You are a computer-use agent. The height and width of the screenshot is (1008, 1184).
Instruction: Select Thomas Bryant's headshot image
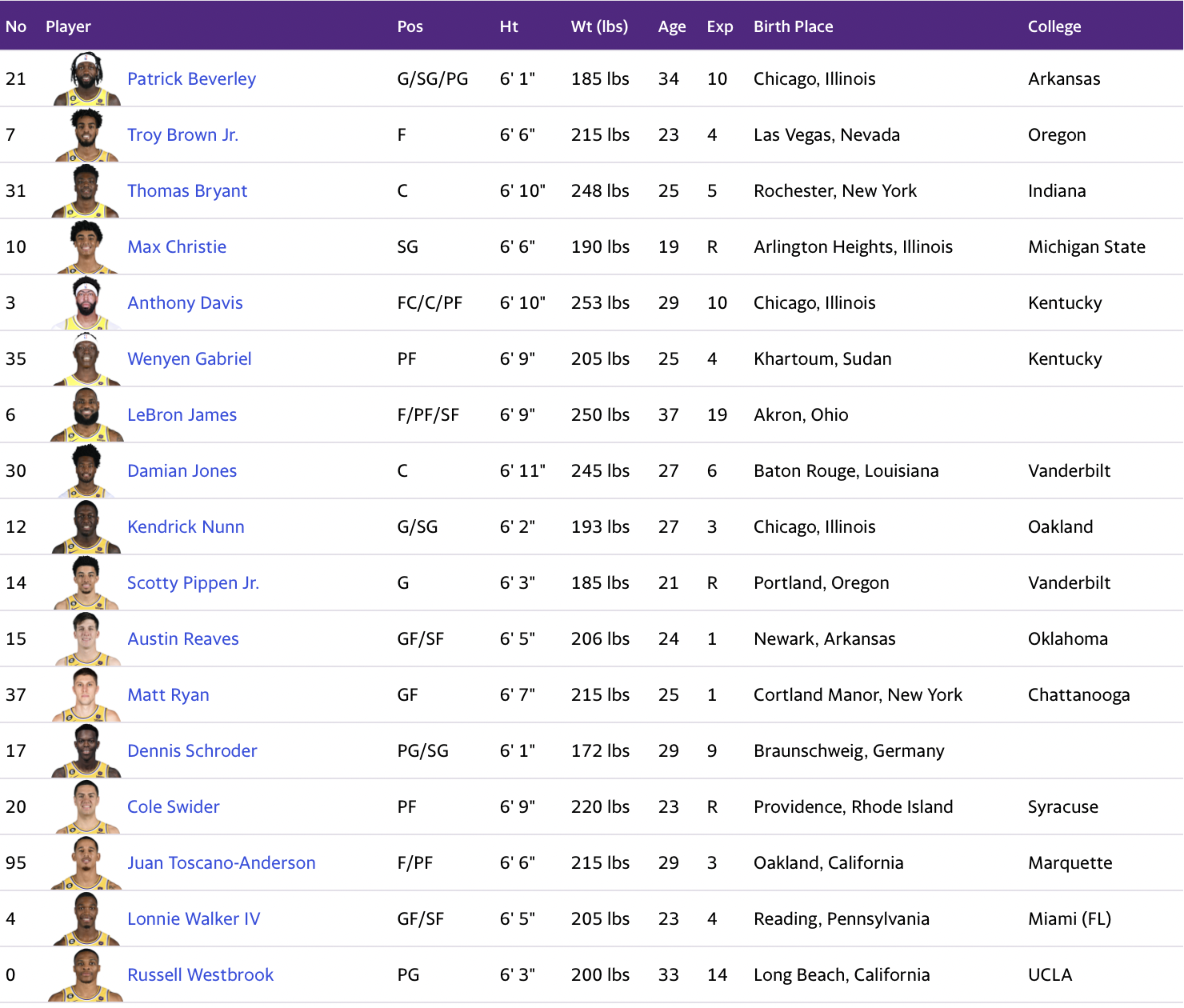(x=86, y=190)
